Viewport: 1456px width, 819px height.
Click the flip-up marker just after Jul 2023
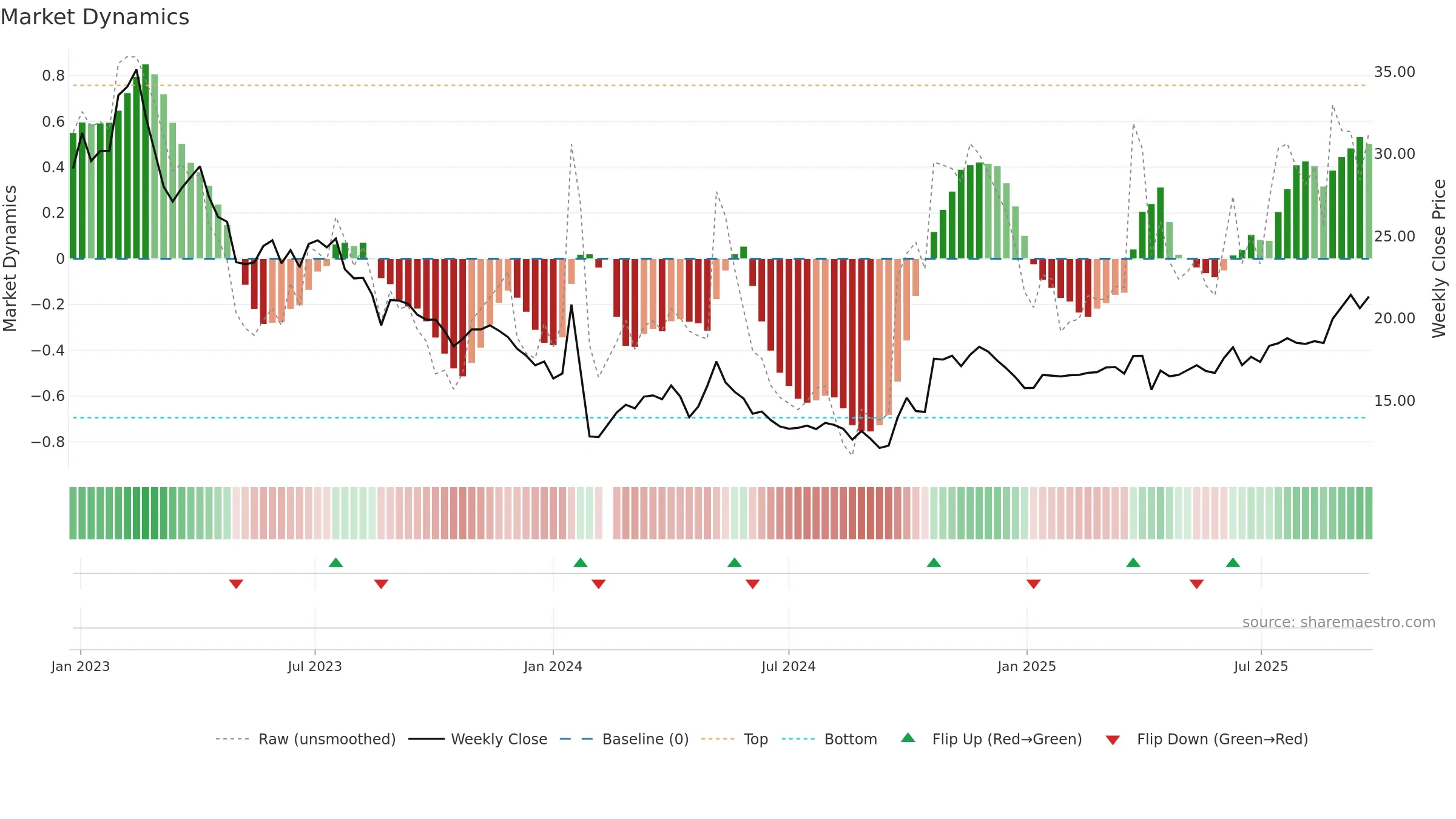click(x=336, y=562)
